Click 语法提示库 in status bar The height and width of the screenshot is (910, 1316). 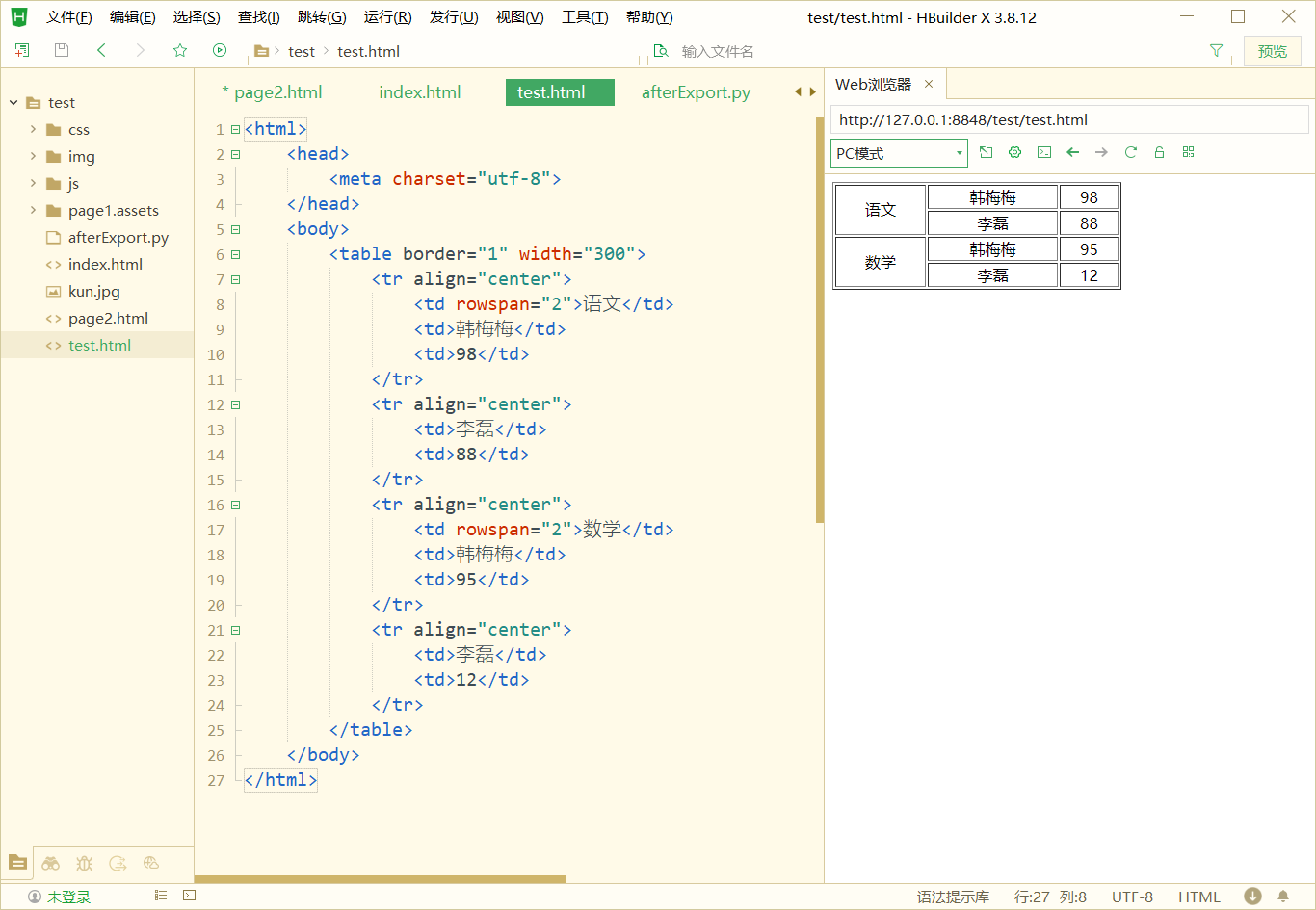953,897
